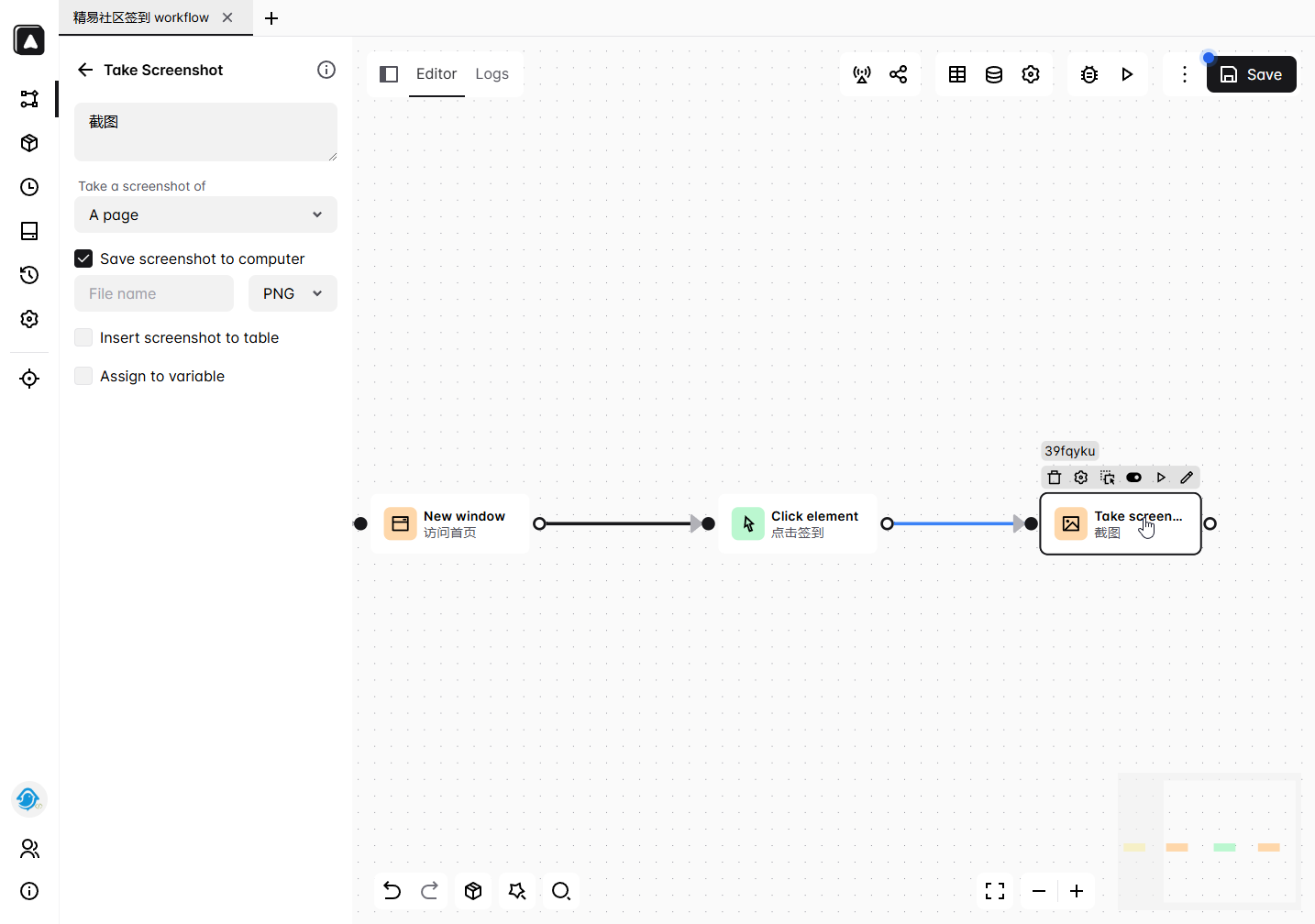
Task: Run the workflow with the play icon
Action: 1127,74
